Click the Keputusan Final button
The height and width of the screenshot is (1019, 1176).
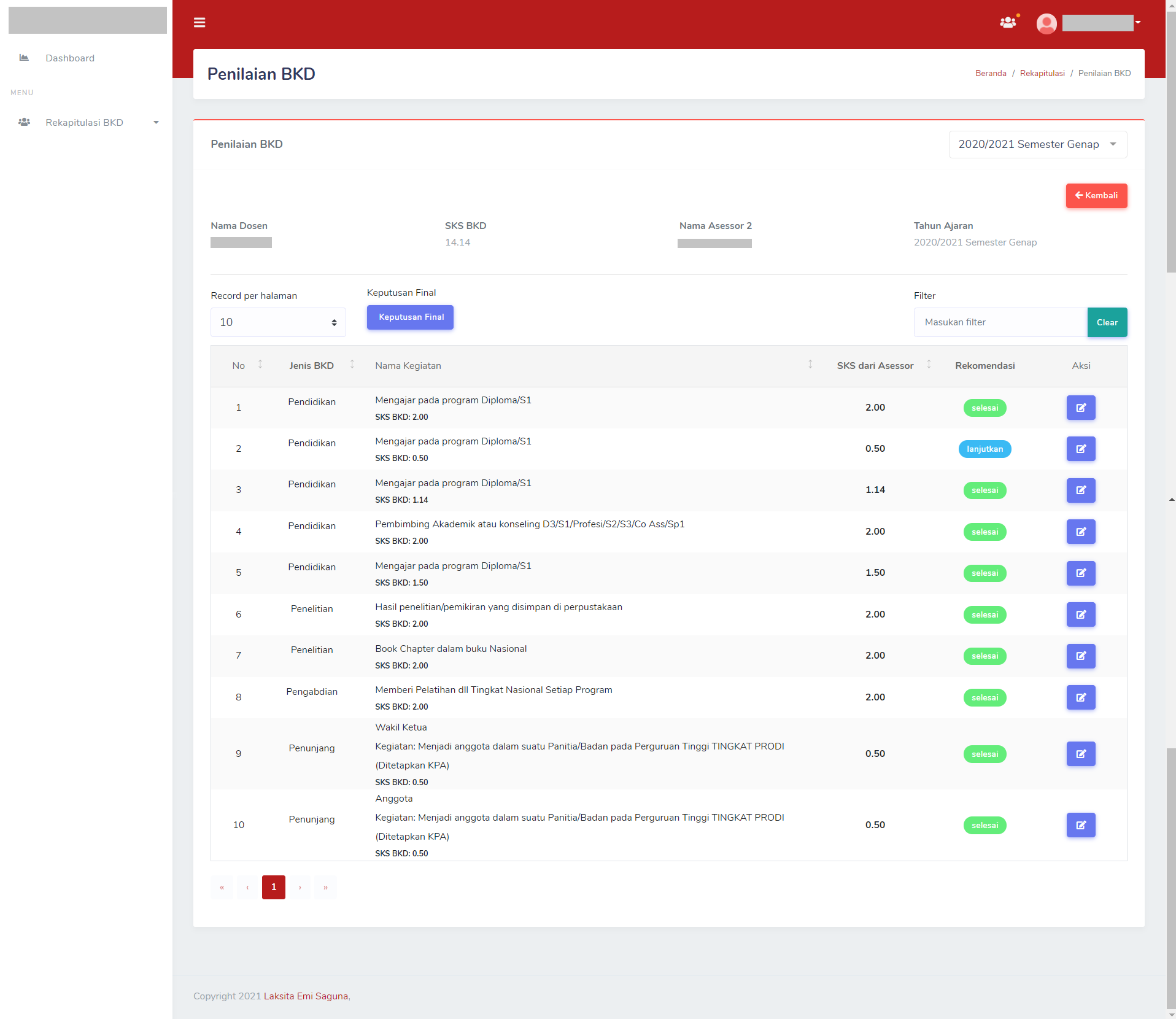point(411,317)
